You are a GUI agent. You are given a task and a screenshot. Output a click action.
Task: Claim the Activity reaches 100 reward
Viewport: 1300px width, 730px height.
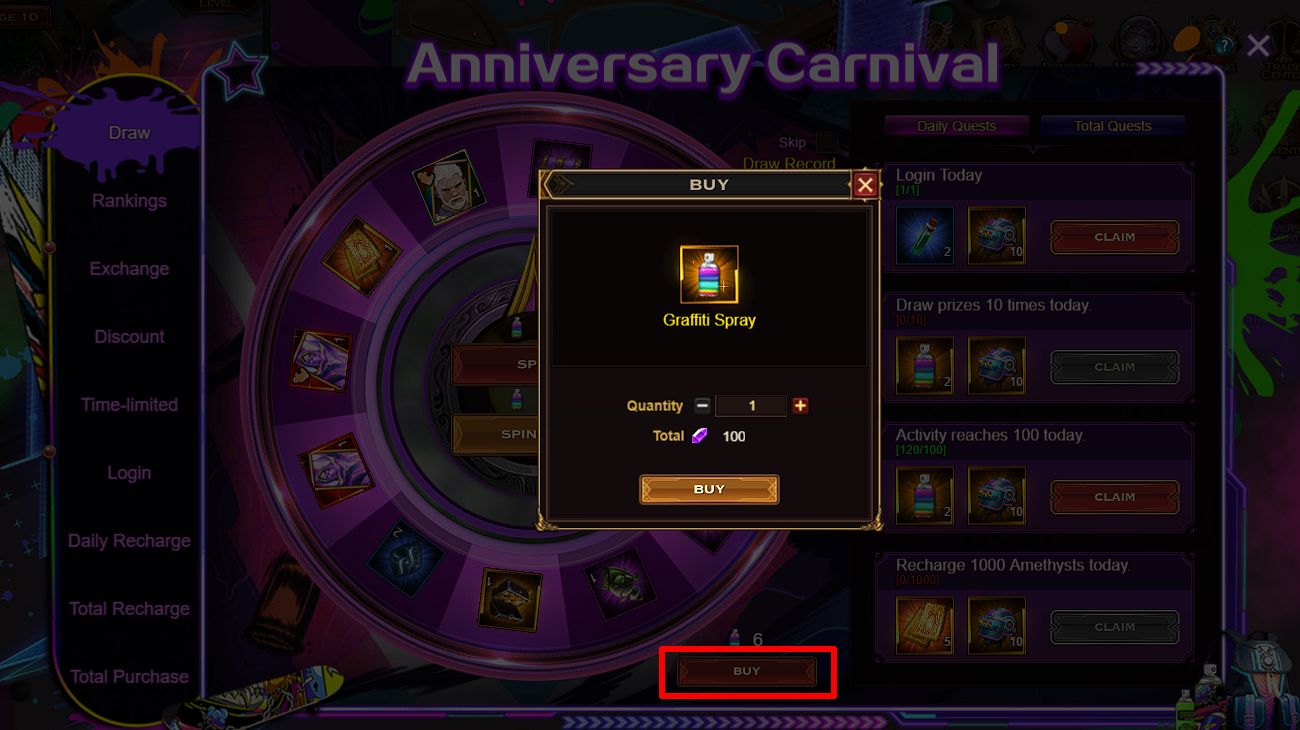pos(1114,497)
